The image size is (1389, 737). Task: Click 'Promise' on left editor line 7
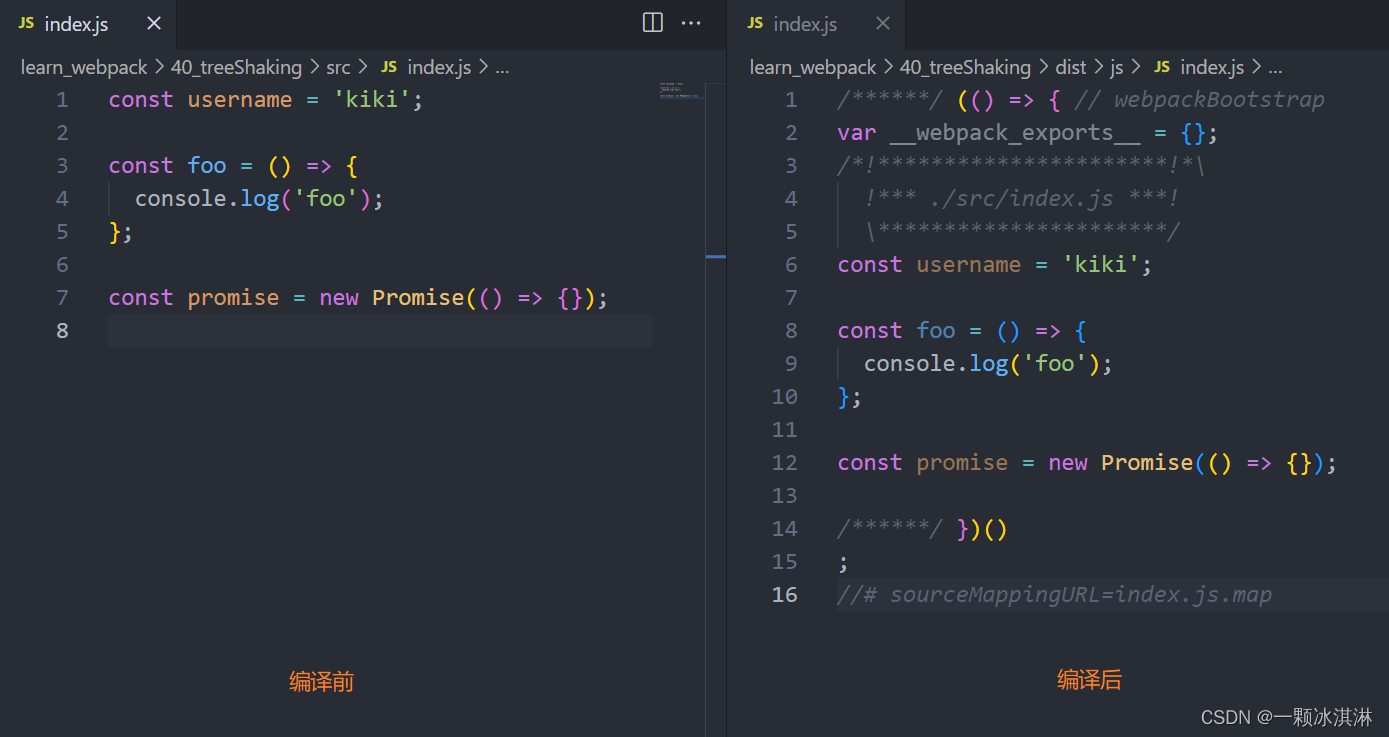point(418,297)
